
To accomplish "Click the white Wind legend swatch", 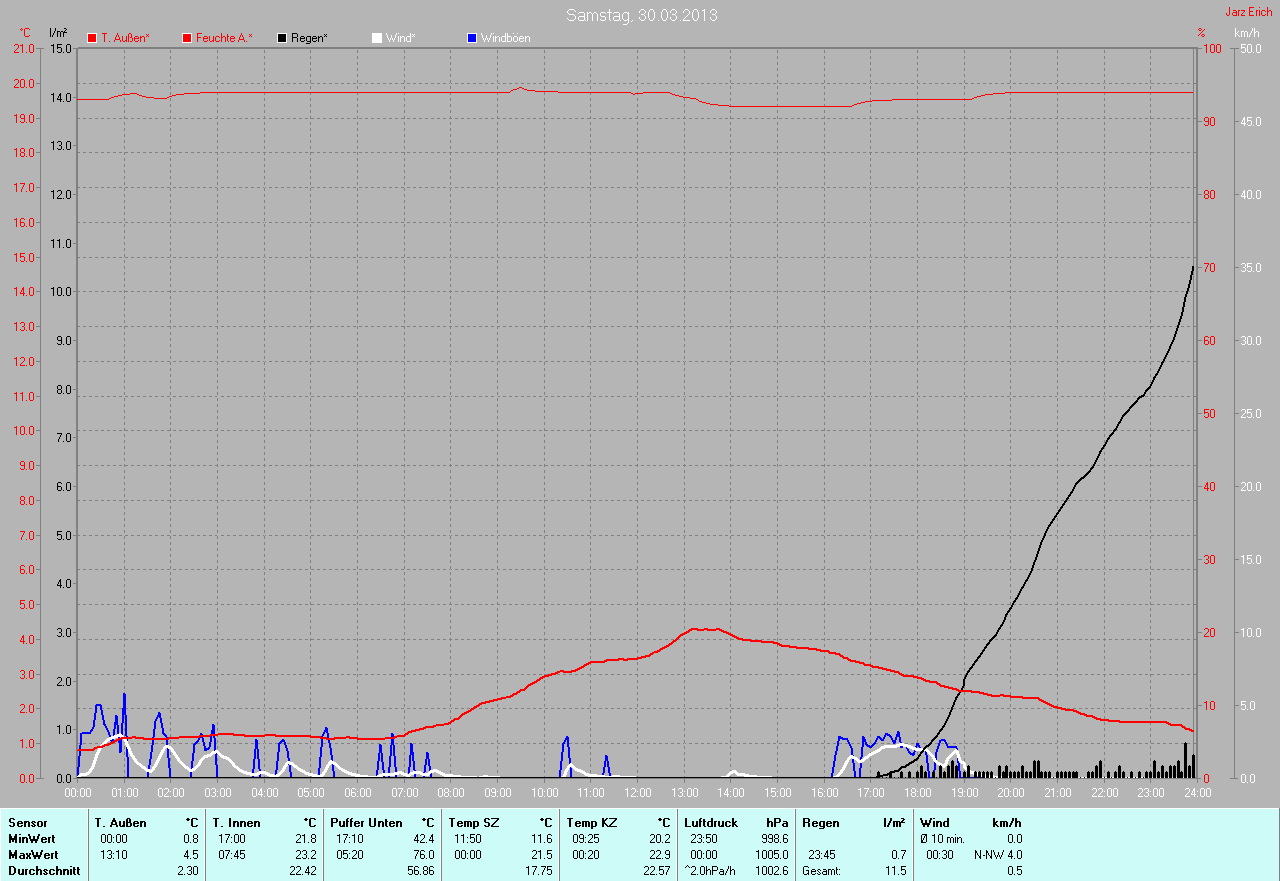I will (377, 38).
